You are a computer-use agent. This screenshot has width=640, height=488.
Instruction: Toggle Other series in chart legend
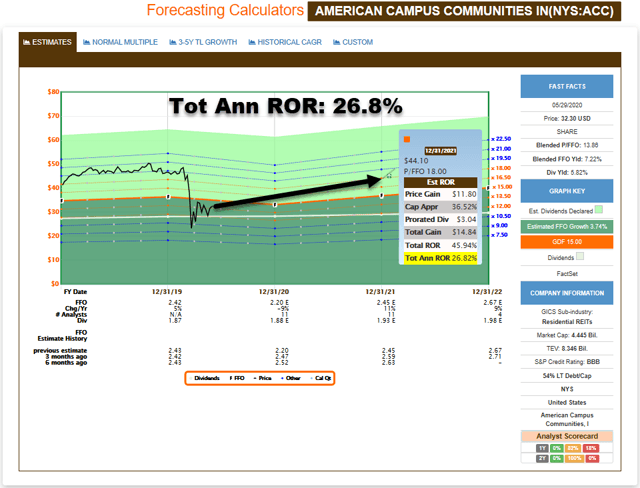pyautogui.click(x=291, y=378)
